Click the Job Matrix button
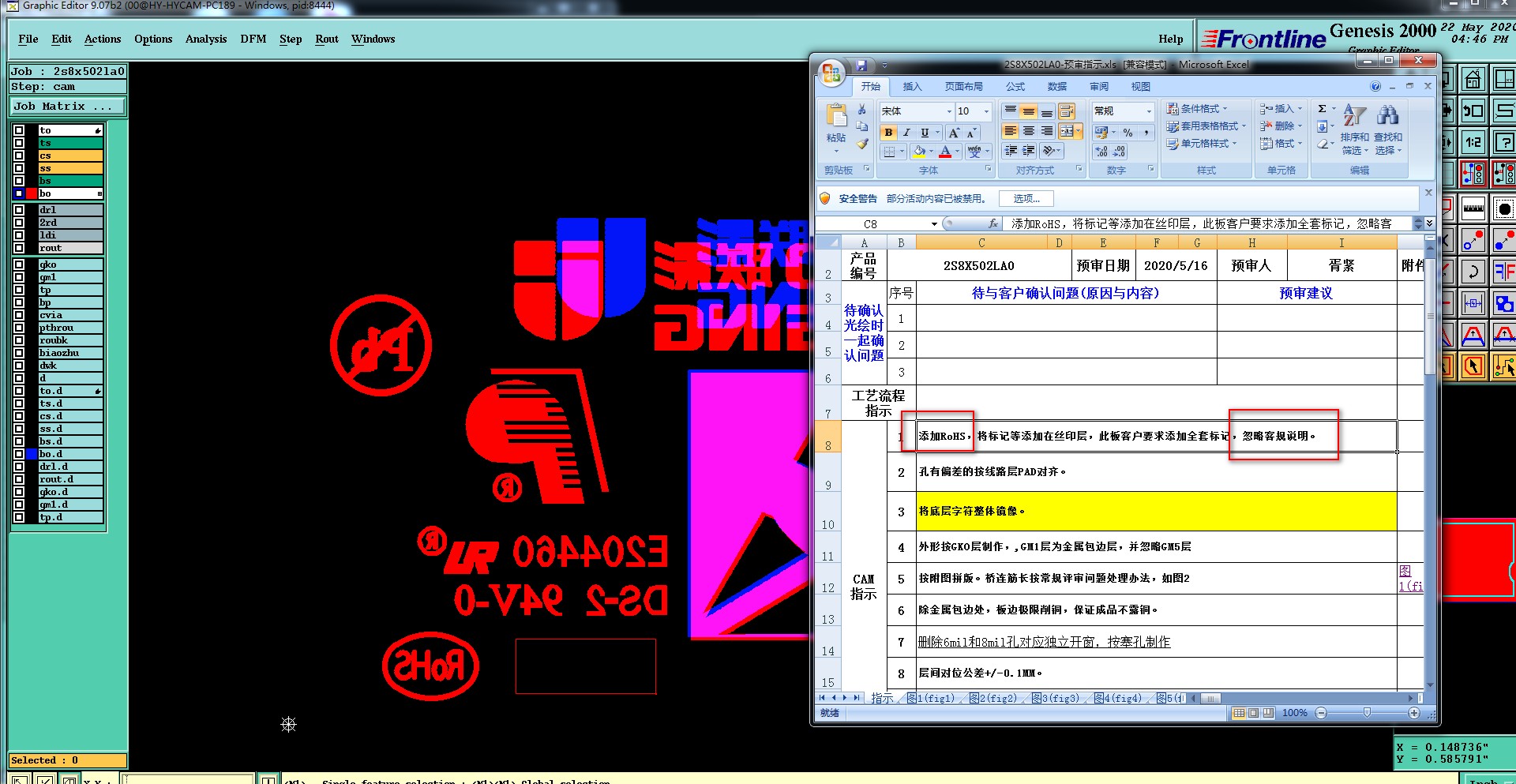Screen dimensions: 1516x784 click(67, 107)
